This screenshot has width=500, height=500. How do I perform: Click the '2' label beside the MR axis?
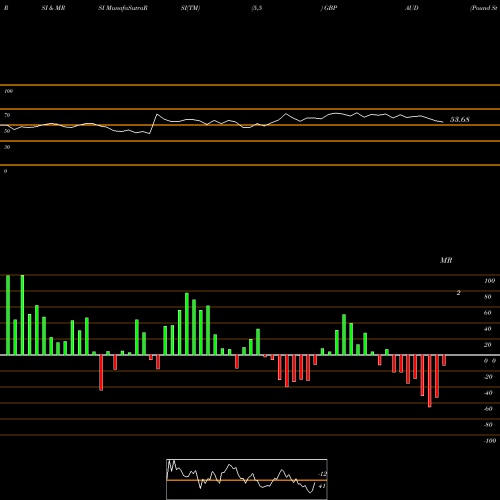pyautogui.click(x=459, y=293)
